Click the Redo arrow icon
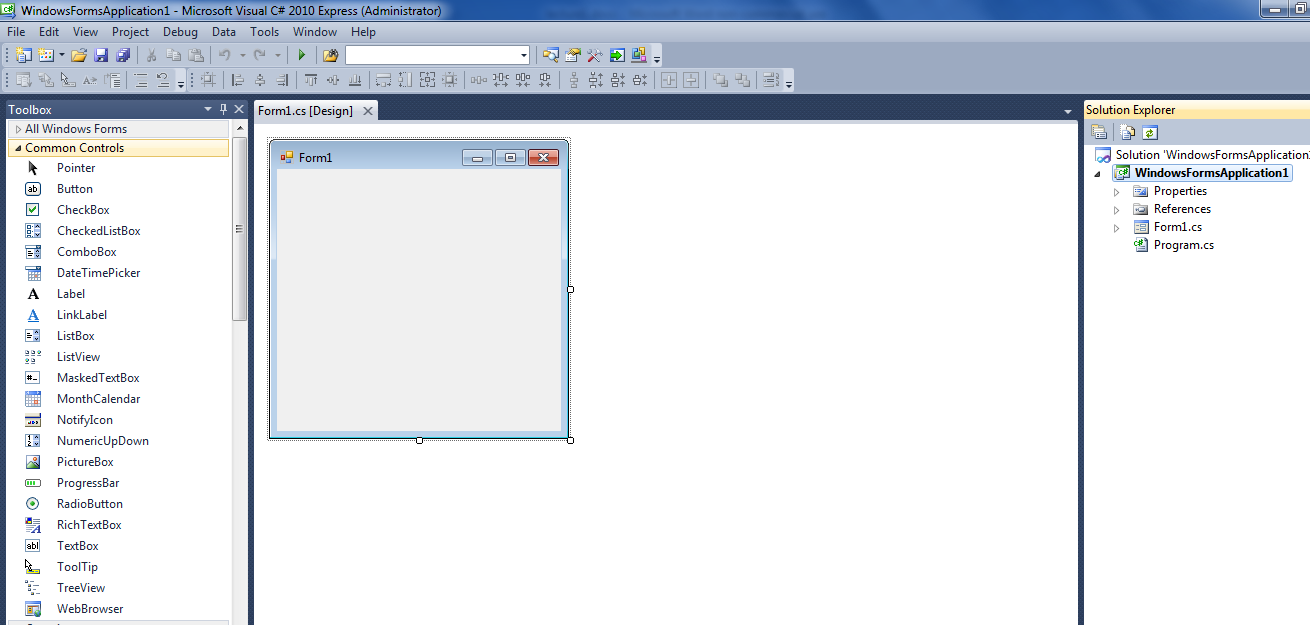Viewport: 1310px width, 625px height. (x=260, y=55)
